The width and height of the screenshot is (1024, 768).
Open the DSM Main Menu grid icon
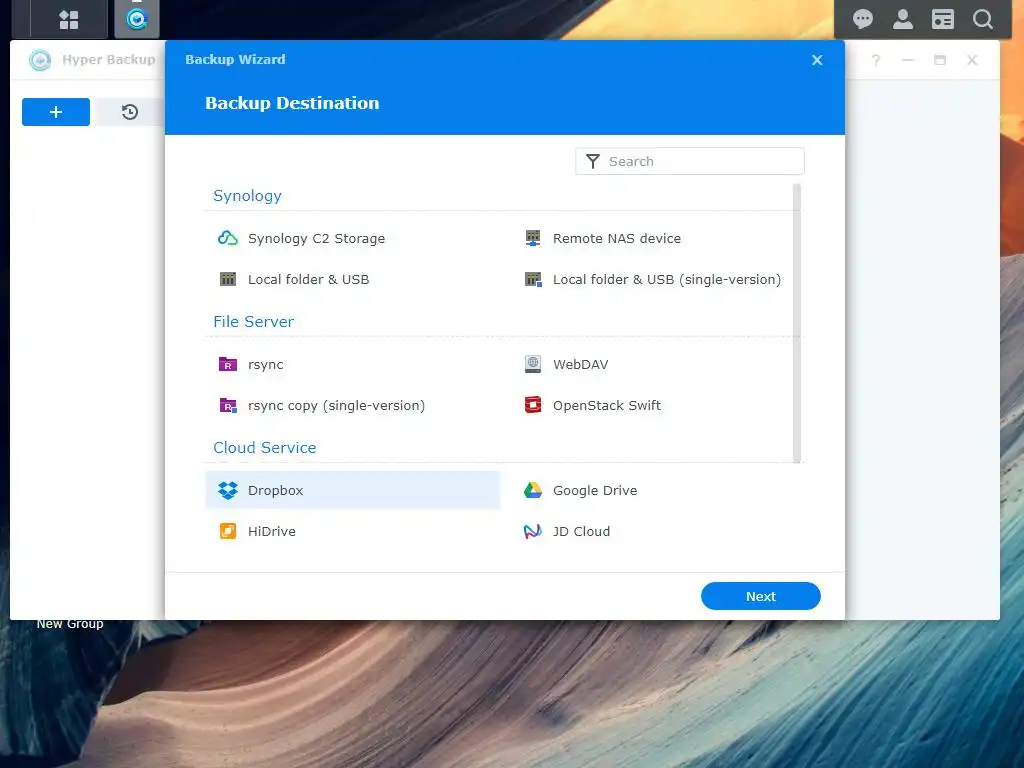click(69, 20)
